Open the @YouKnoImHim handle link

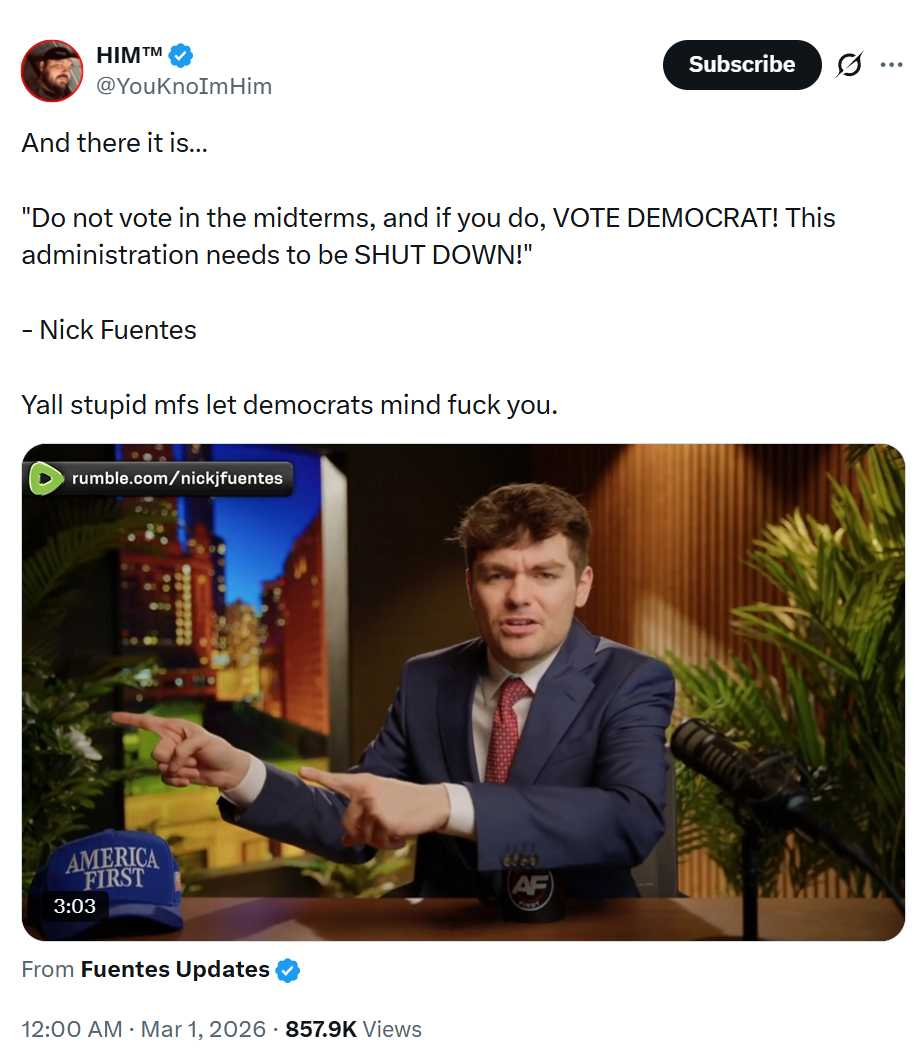click(184, 86)
